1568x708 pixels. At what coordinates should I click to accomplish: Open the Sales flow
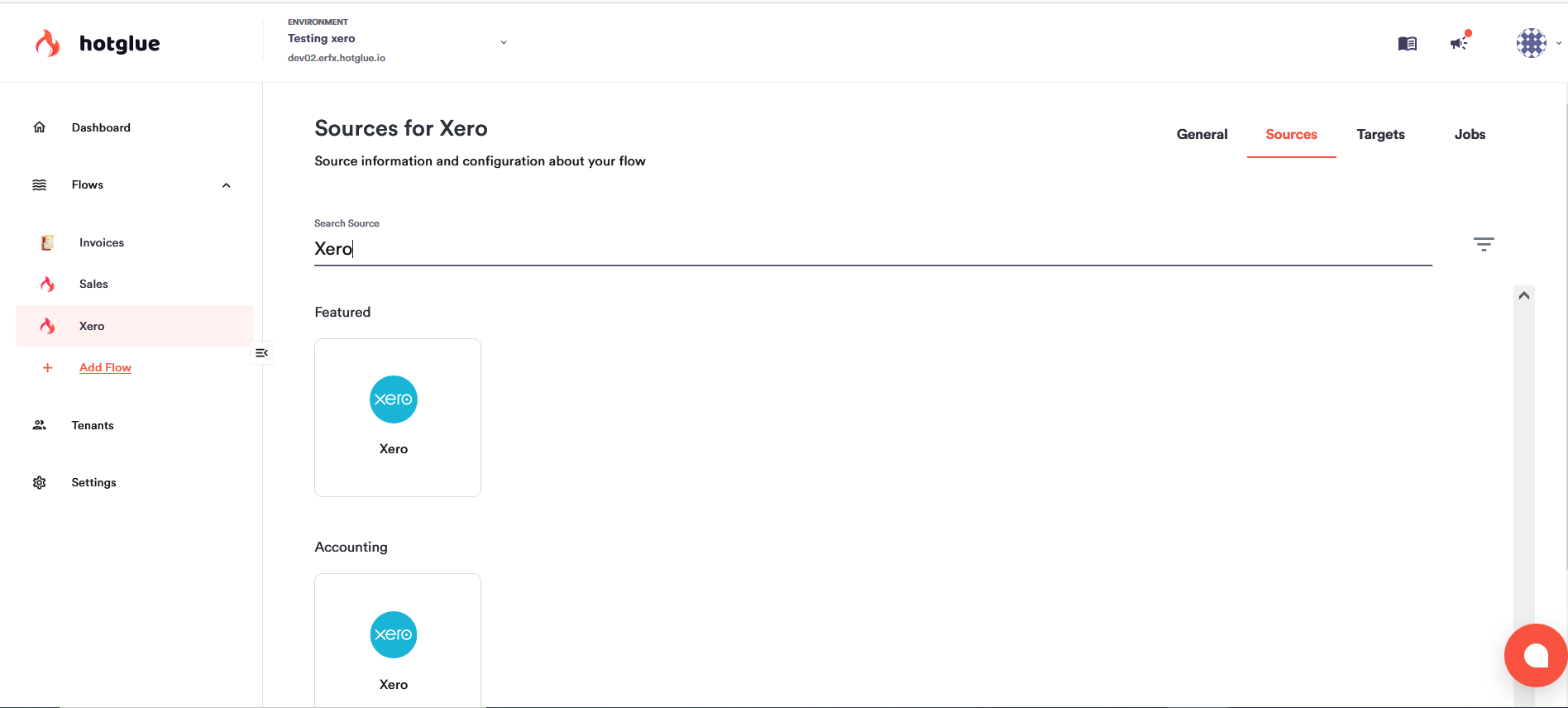tap(93, 284)
